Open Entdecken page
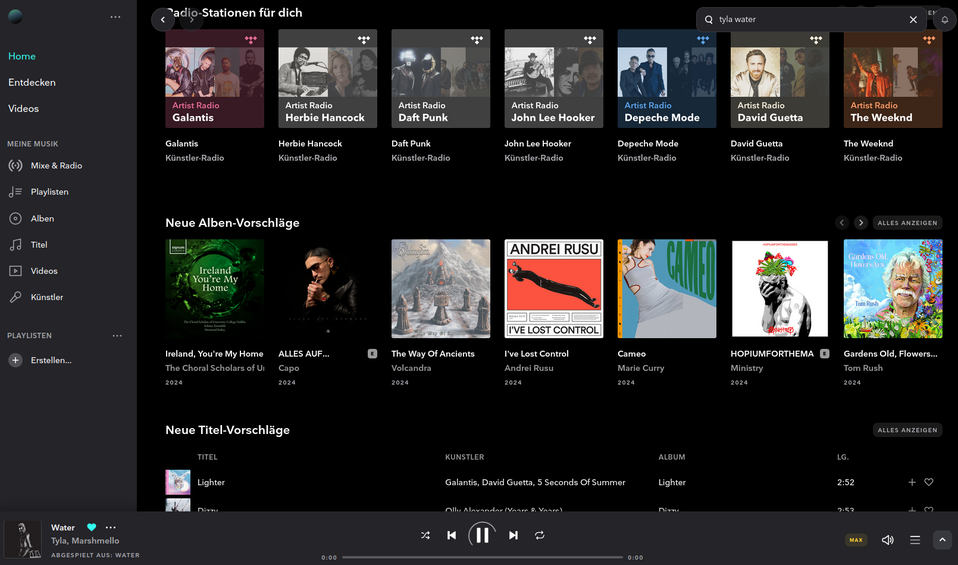The height and width of the screenshot is (565, 958). point(32,82)
